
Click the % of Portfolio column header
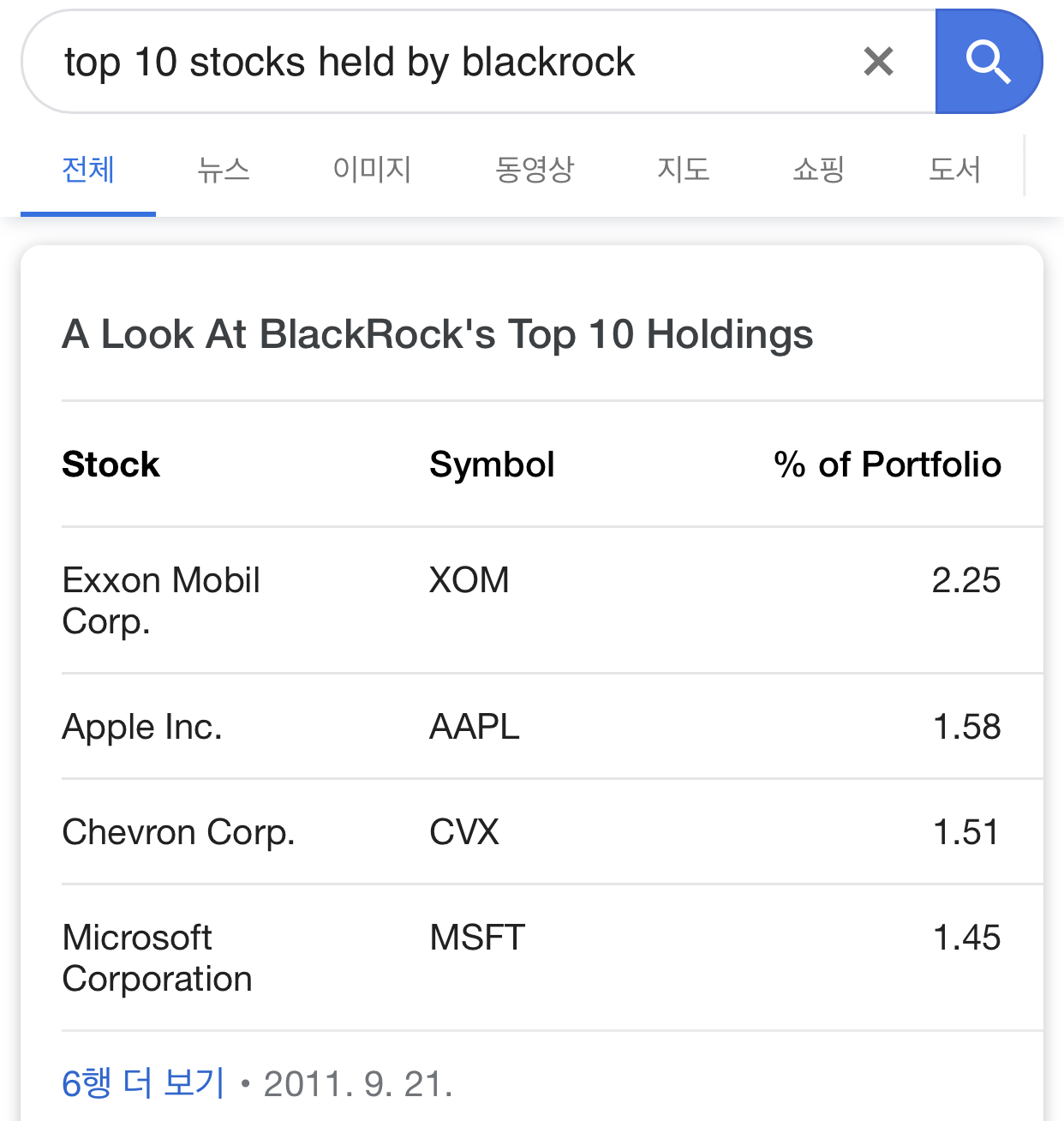click(888, 465)
